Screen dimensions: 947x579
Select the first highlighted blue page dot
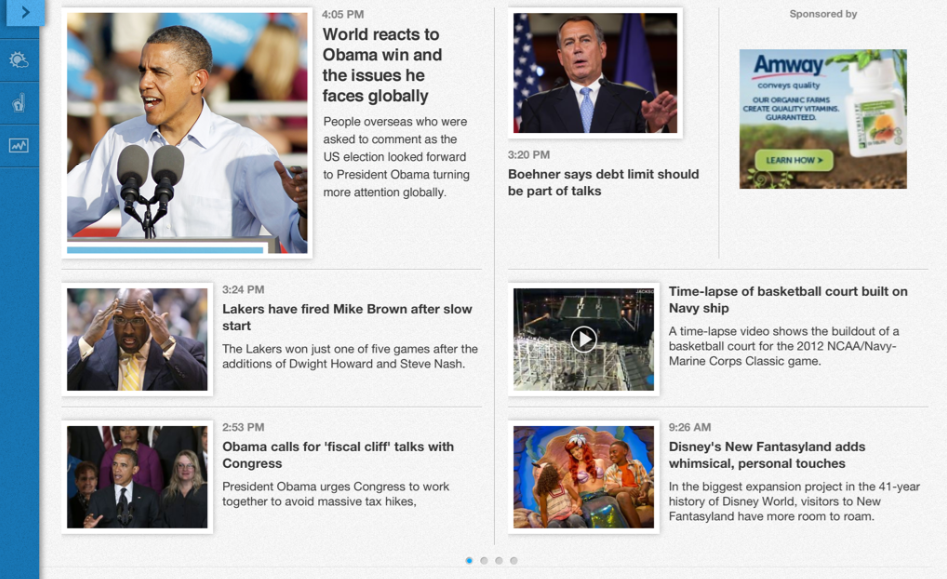point(469,561)
